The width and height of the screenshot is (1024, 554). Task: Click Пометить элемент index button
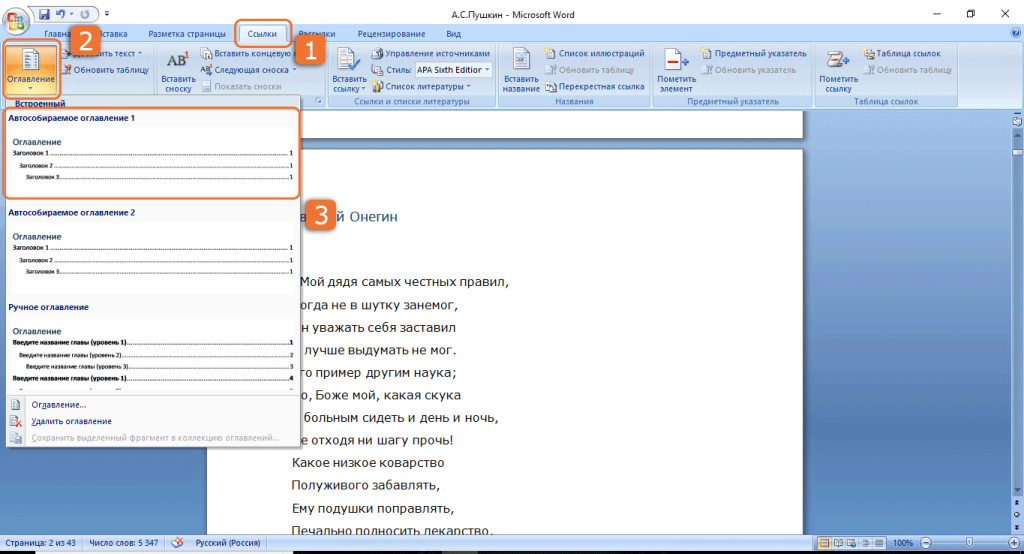[676, 71]
